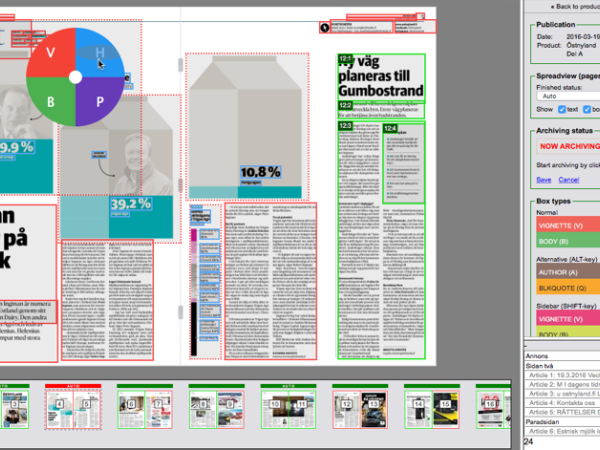This screenshot has height=450, width=600.
Task: Open the pages 8-9 spread thumbnail
Action: coord(217,406)
